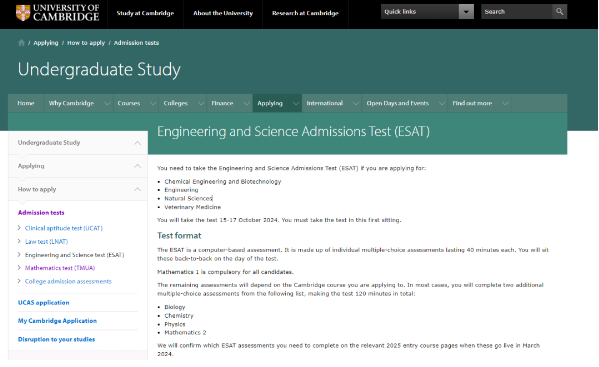
Task: Click Undergraduate Study in sidebar
Action: coord(49,142)
